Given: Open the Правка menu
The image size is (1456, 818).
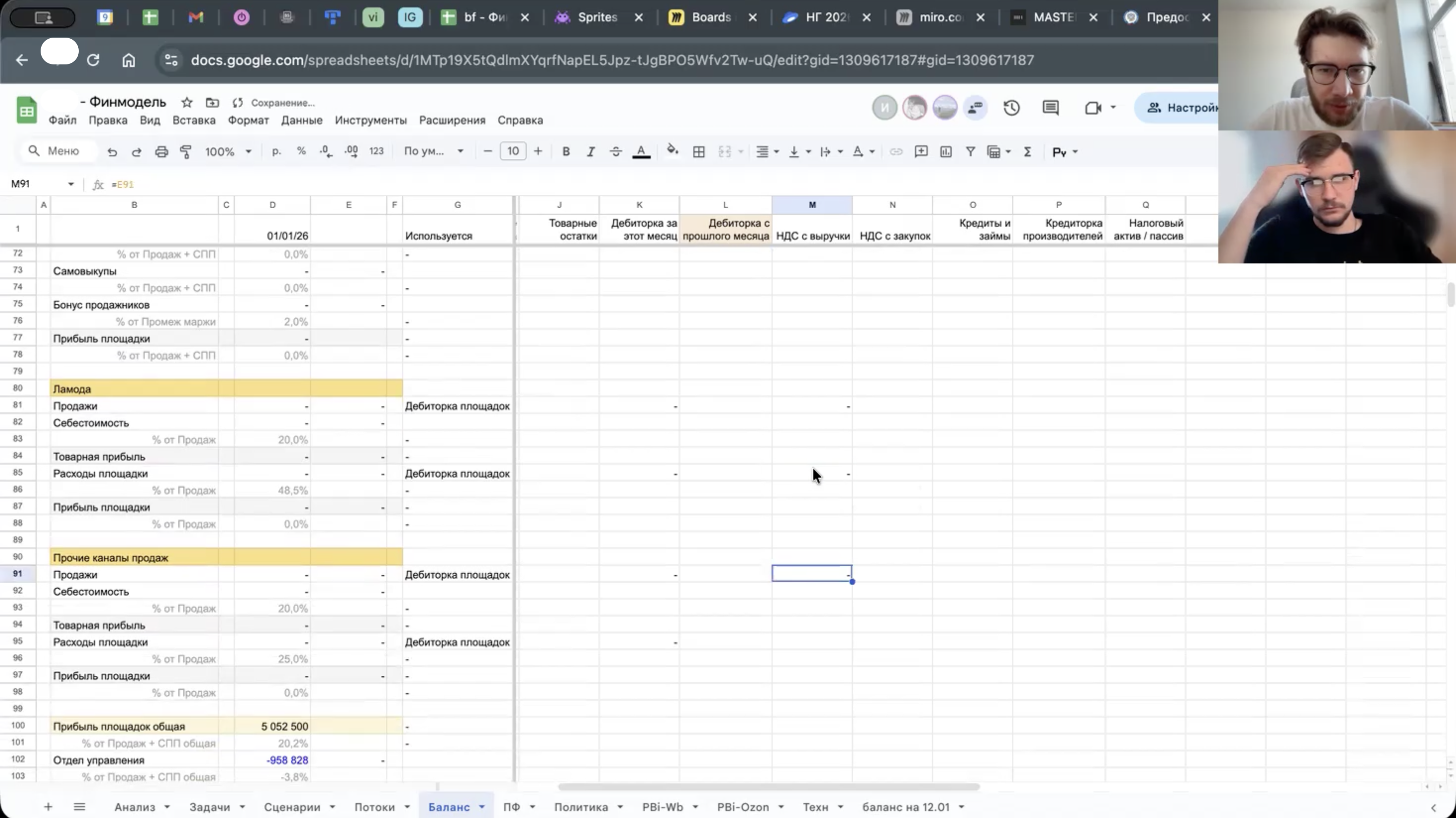Looking at the screenshot, I should (x=108, y=120).
